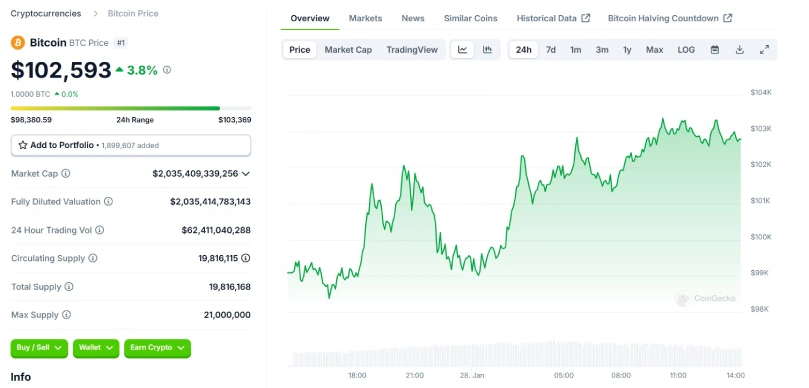Click the Bitcoin orange logo icon
The height and width of the screenshot is (388, 809).
[18, 42]
